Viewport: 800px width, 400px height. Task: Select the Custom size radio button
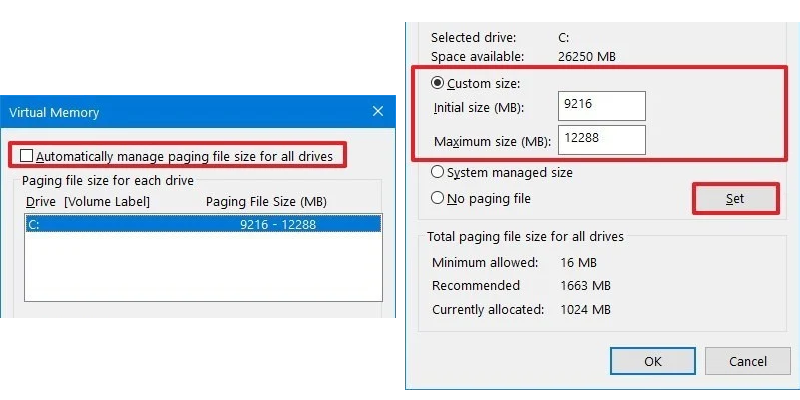pyautogui.click(x=437, y=83)
